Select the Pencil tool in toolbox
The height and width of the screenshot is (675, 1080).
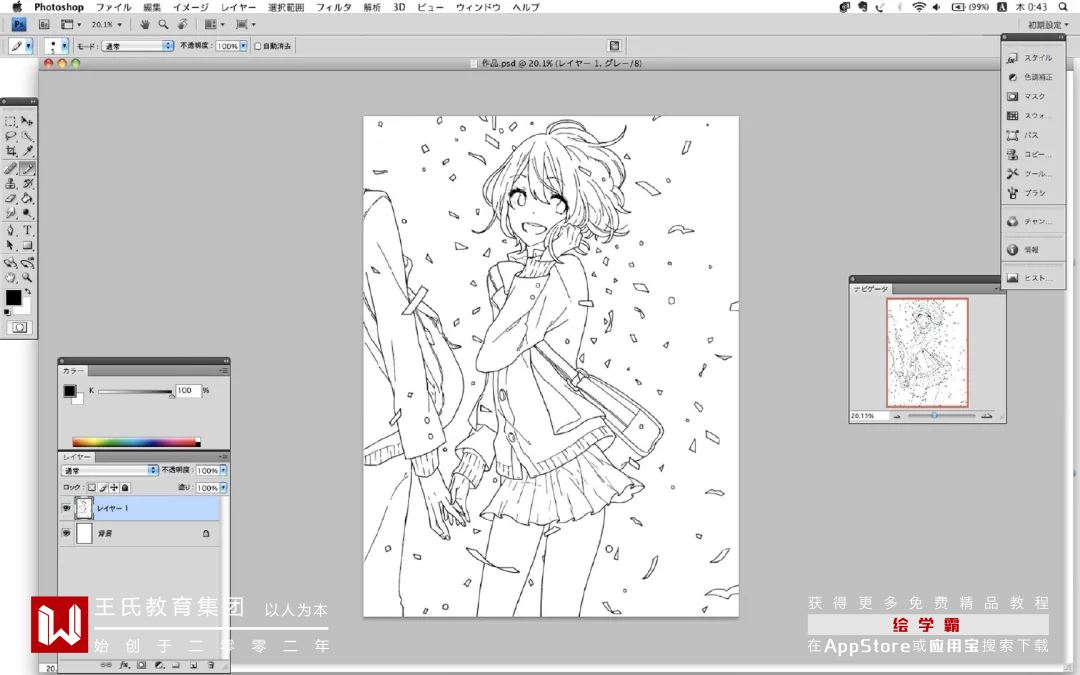tap(27, 169)
